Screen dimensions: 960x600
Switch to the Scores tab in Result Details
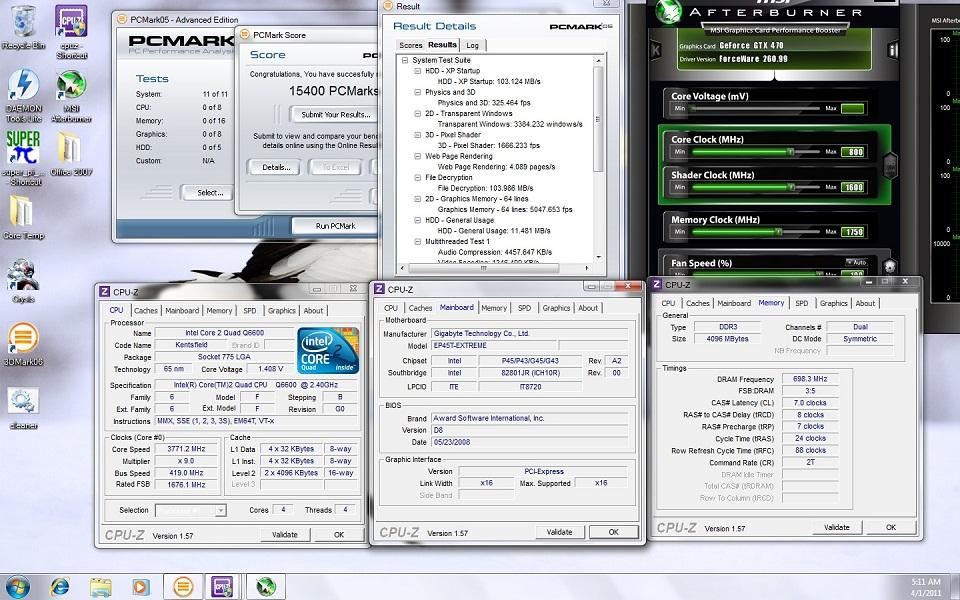pos(410,45)
